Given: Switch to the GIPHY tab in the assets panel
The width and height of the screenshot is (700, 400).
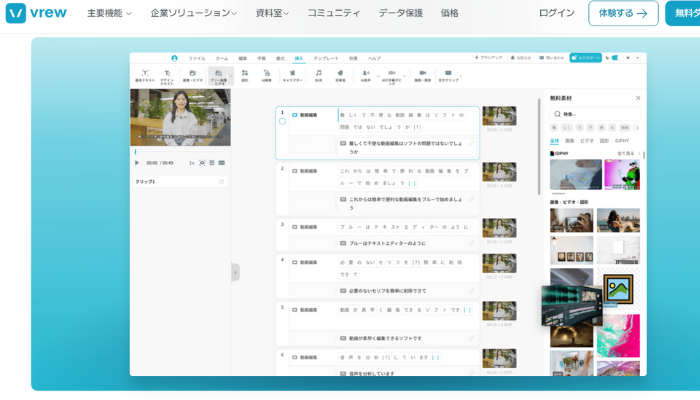Looking at the screenshot, I should [x=621, y=141].
